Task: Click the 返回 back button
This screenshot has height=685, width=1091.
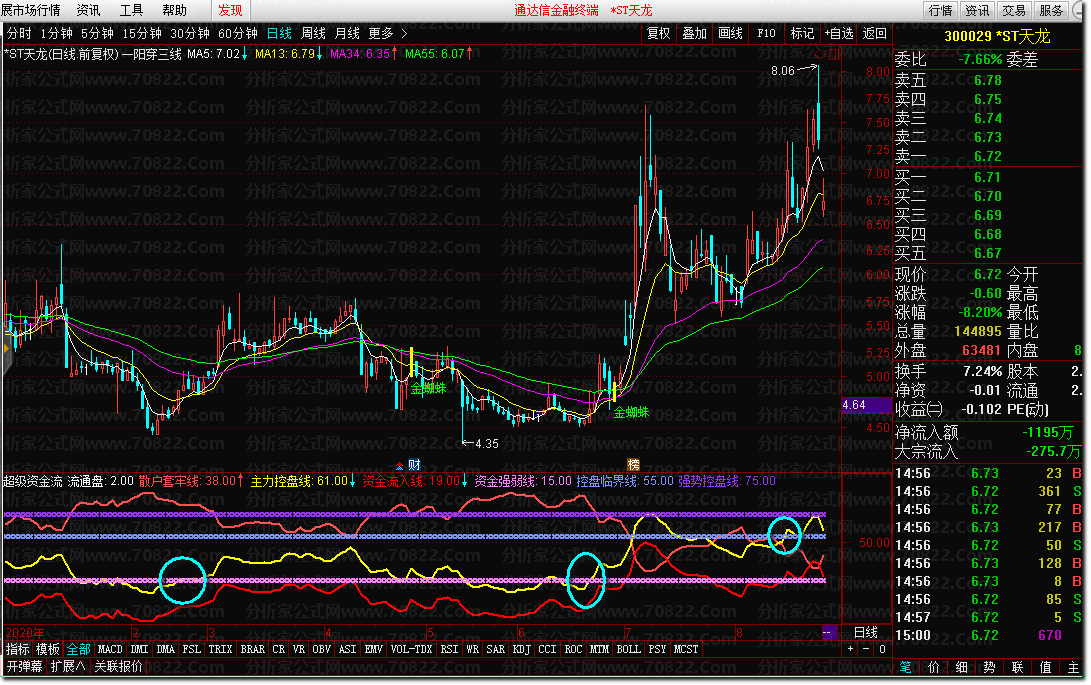Action: coord(875,33)
